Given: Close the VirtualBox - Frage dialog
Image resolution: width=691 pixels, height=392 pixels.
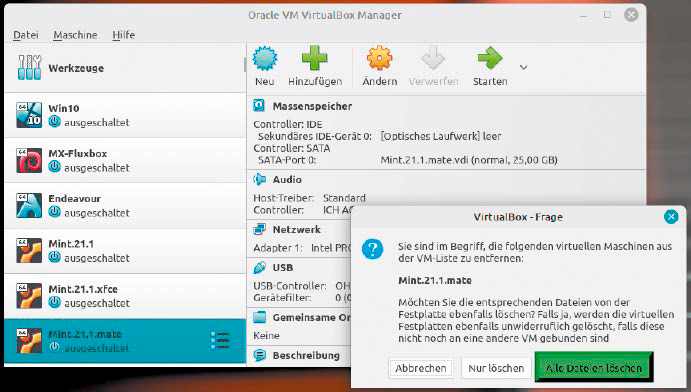Looking at the screenshot, I should coord(671,217).
